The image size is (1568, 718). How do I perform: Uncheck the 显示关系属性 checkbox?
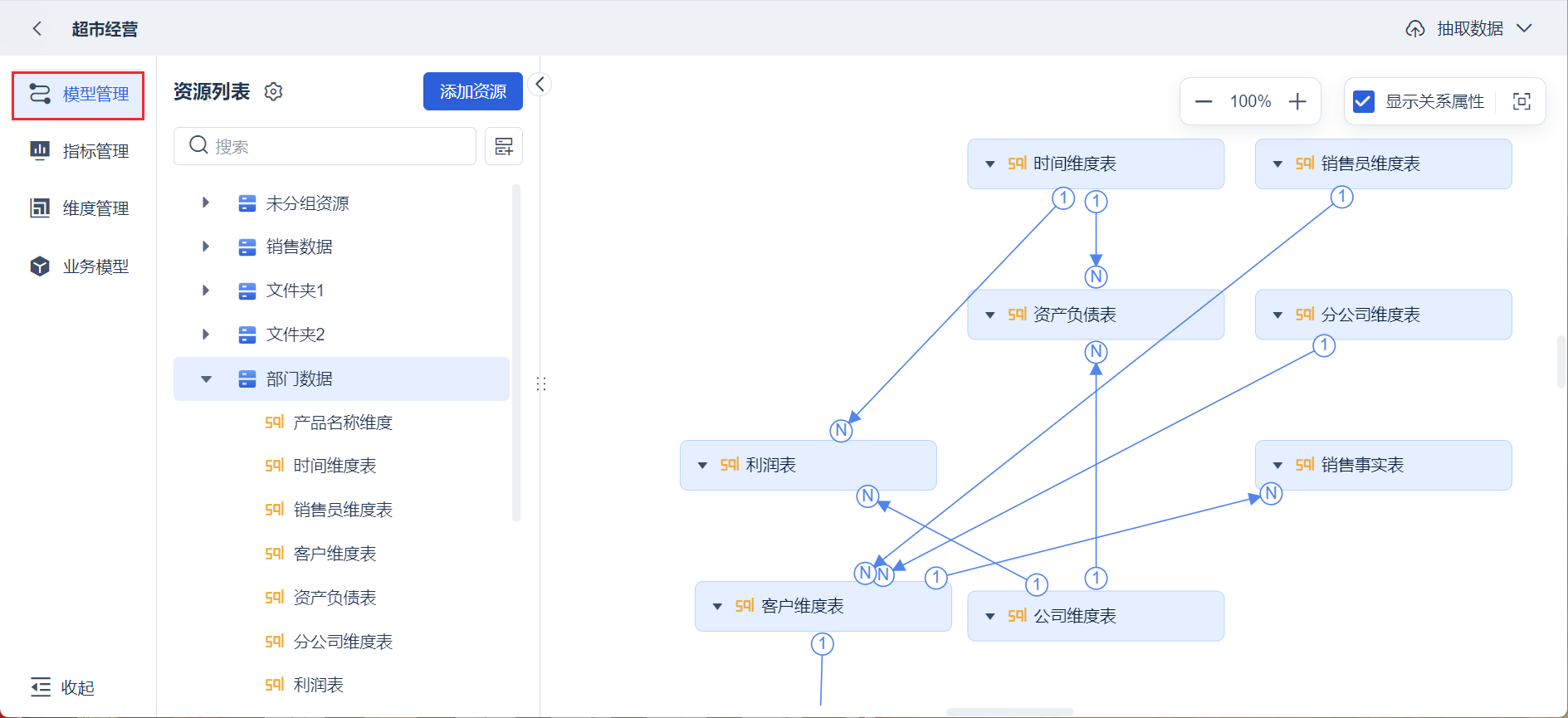[1363, 101]
